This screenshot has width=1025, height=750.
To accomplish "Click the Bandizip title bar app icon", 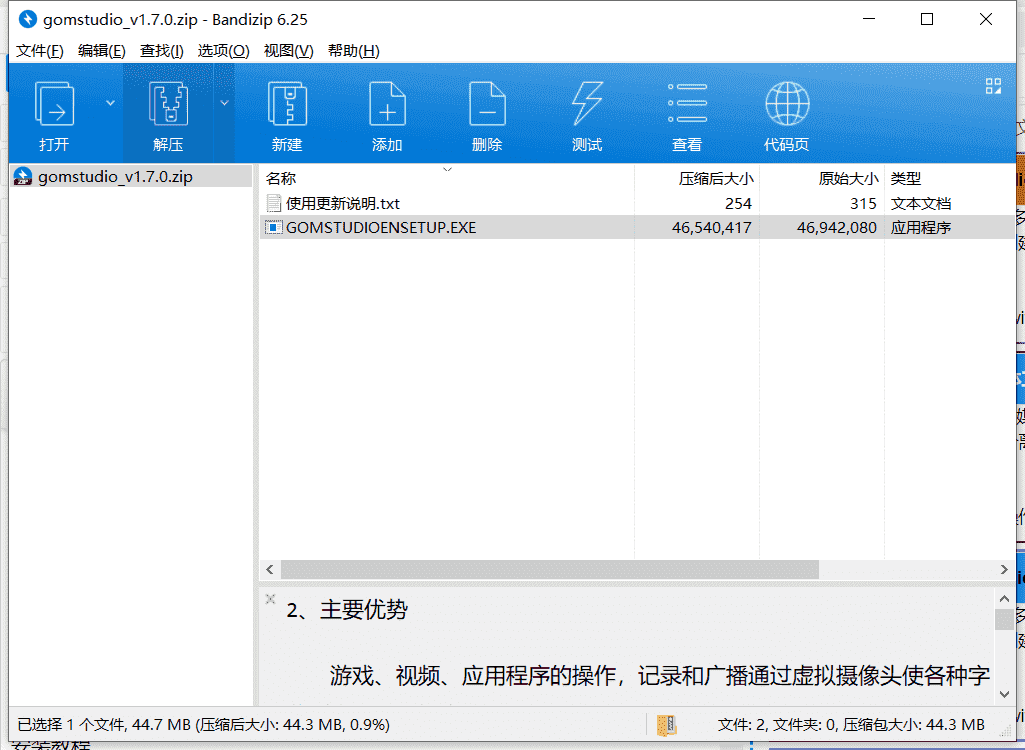I will click(x=27, y=20).
